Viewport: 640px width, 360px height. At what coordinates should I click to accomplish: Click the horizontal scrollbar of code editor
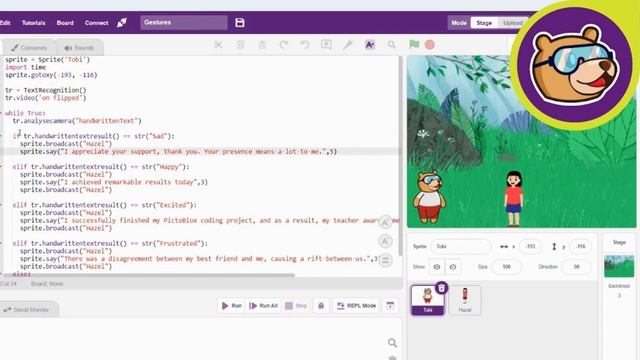click(x=148, y=276)
